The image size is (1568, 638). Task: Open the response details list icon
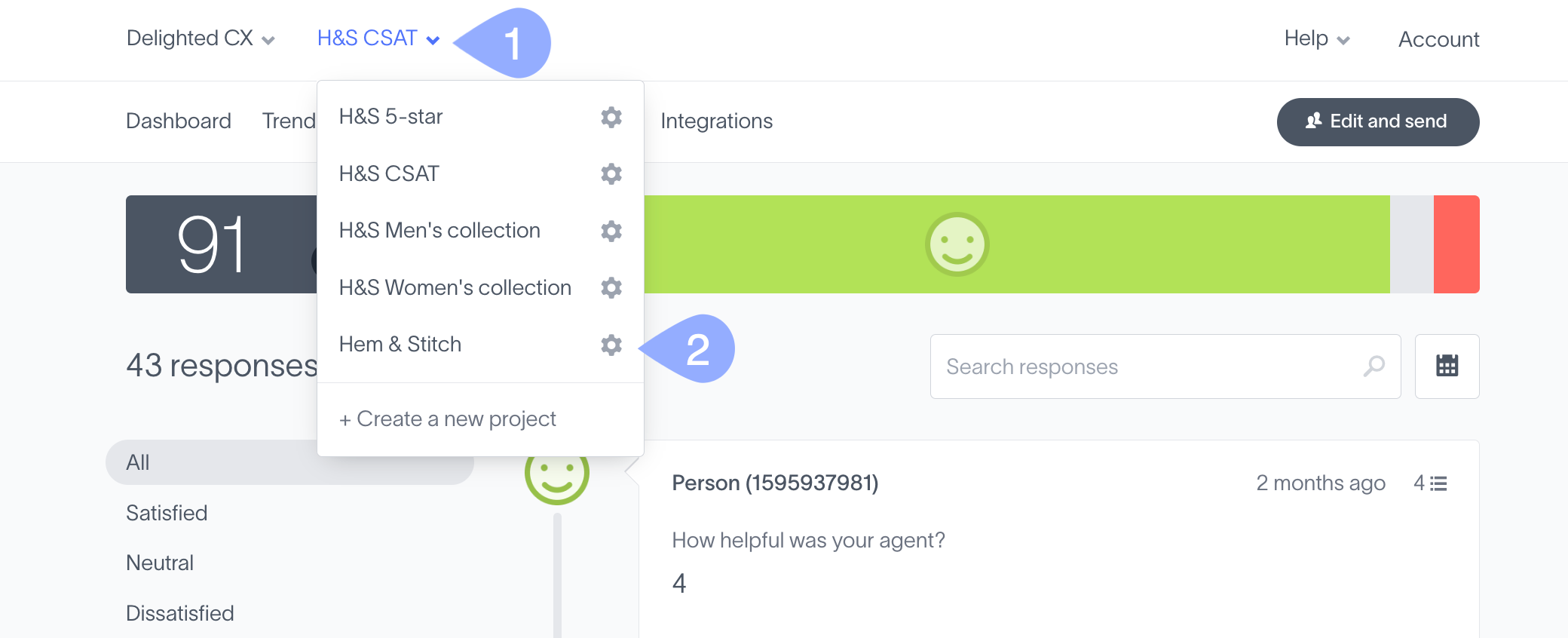tap(1438, 483)
